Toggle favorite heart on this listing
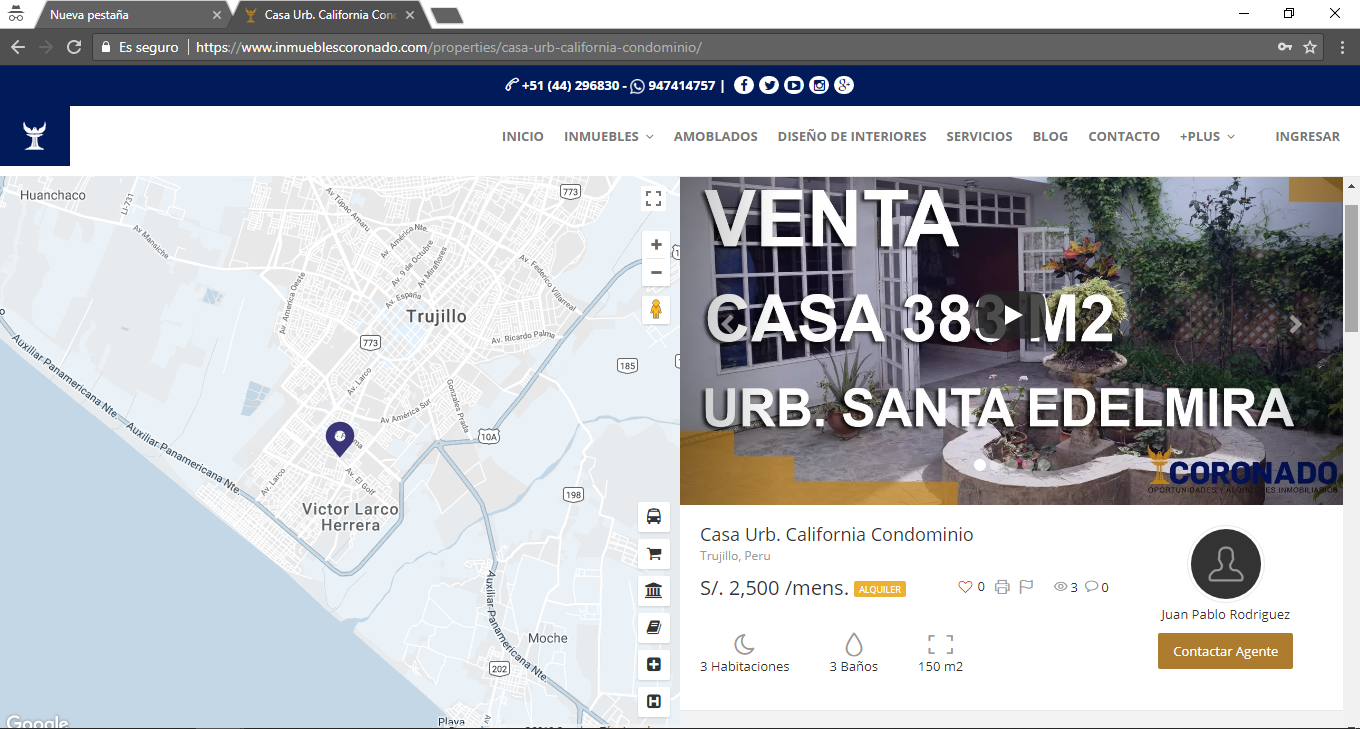Screen dimensions: 1360x729 (x=965, y=587)
